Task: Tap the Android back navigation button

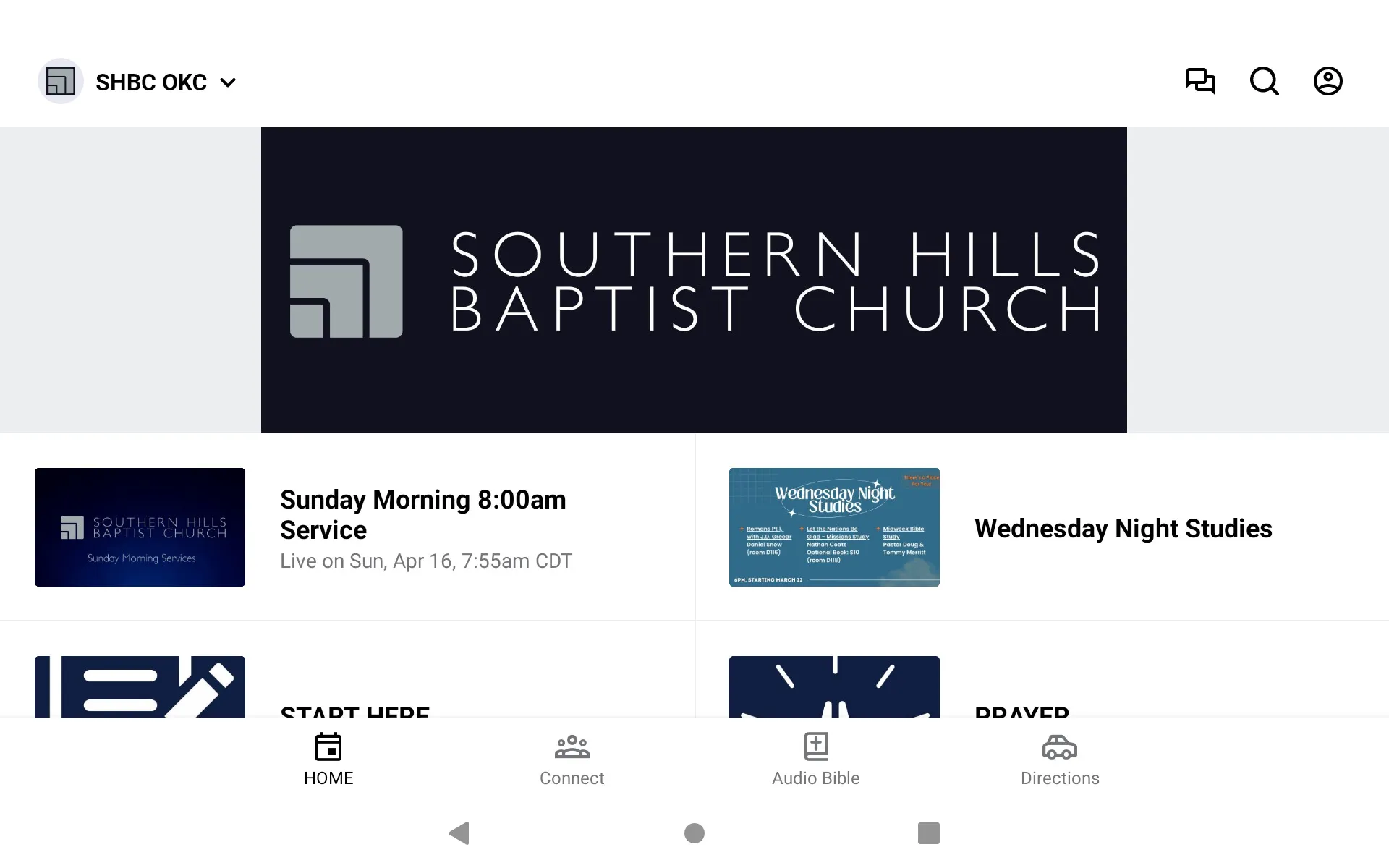Action: click(x=459, y=833)
